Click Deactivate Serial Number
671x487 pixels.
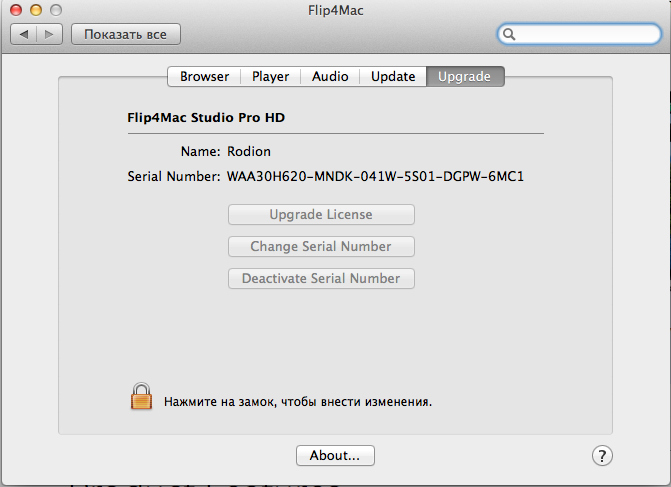(x=321, y=278)
